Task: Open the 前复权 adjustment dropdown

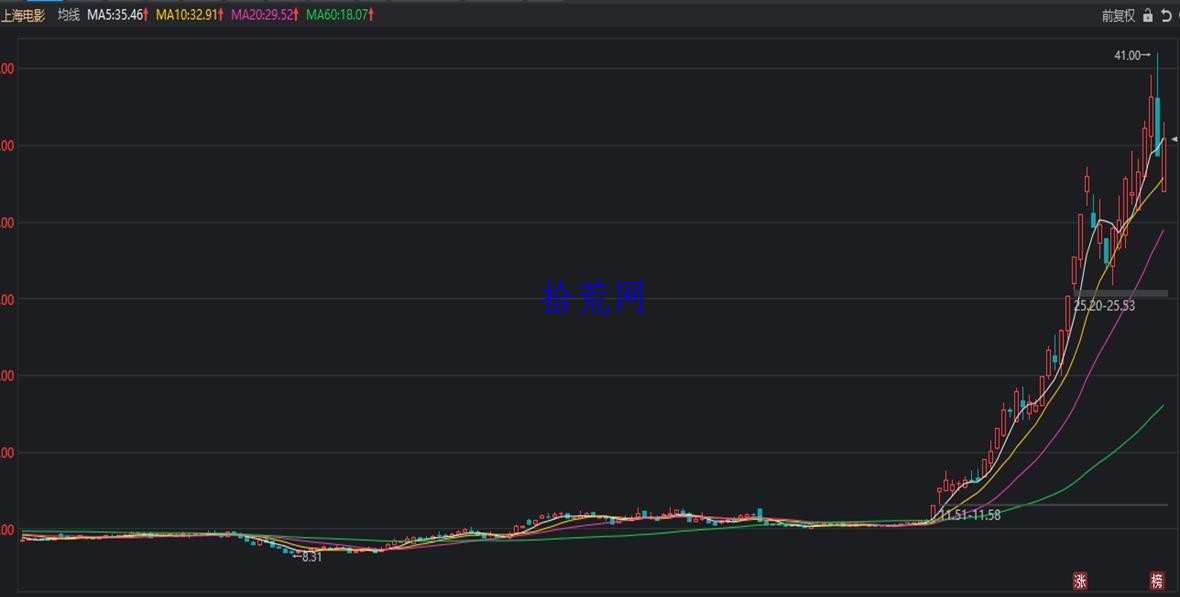Action: coord(1118,15)
